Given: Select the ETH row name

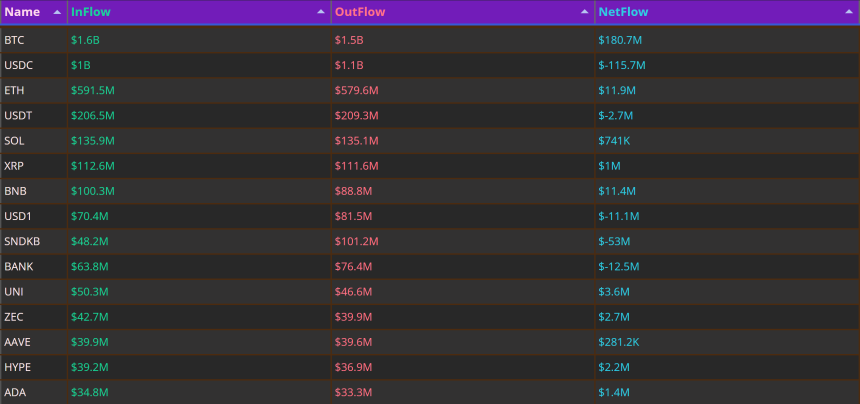Looking at the screenshot, I should click(x=14, y=90).
